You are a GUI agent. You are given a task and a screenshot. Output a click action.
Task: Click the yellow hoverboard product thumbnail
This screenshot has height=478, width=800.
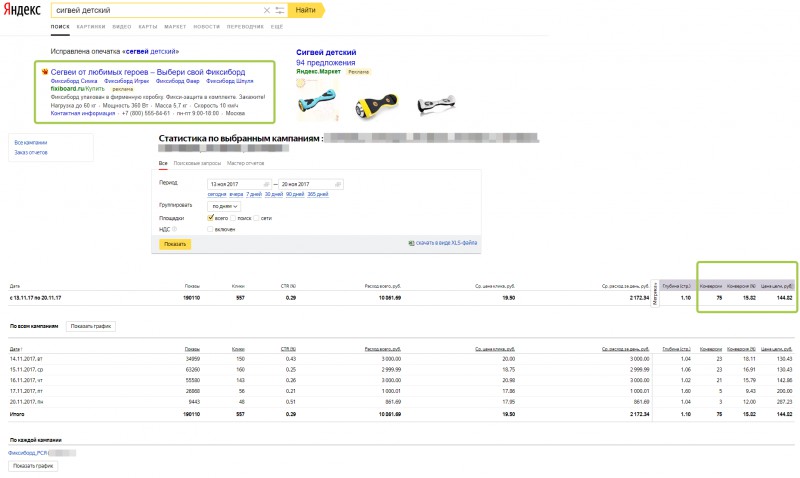376,105
